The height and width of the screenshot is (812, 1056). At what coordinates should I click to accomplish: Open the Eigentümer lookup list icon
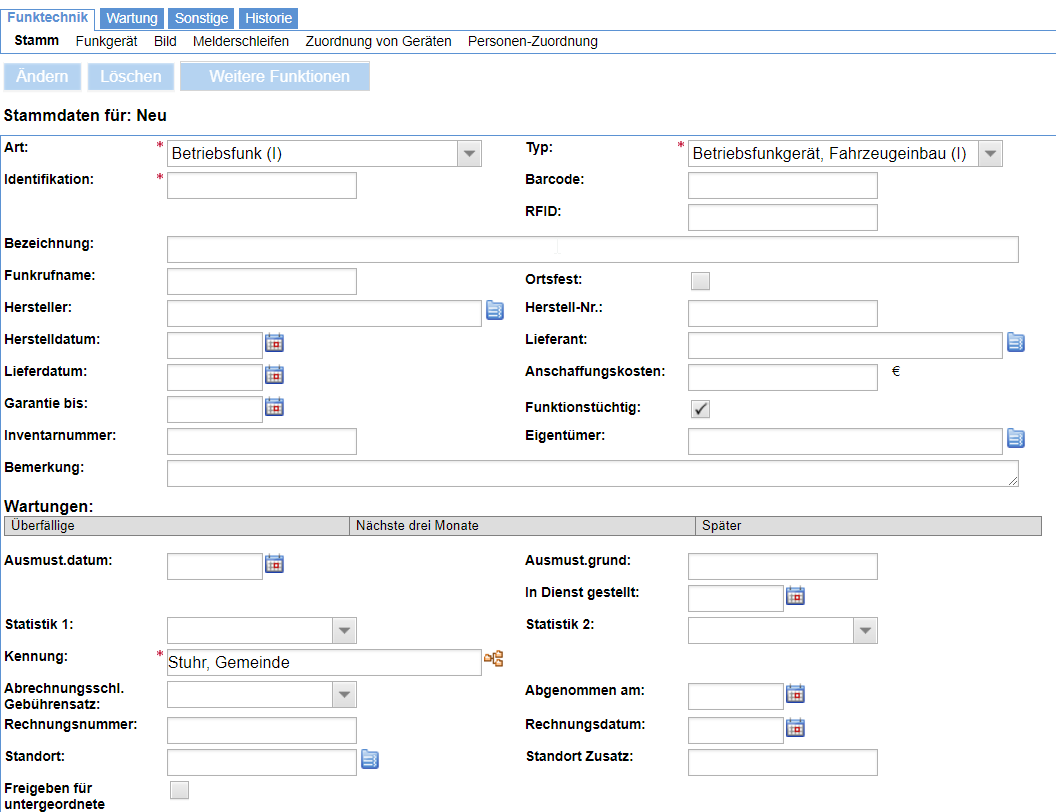[x=1016, y=438]
